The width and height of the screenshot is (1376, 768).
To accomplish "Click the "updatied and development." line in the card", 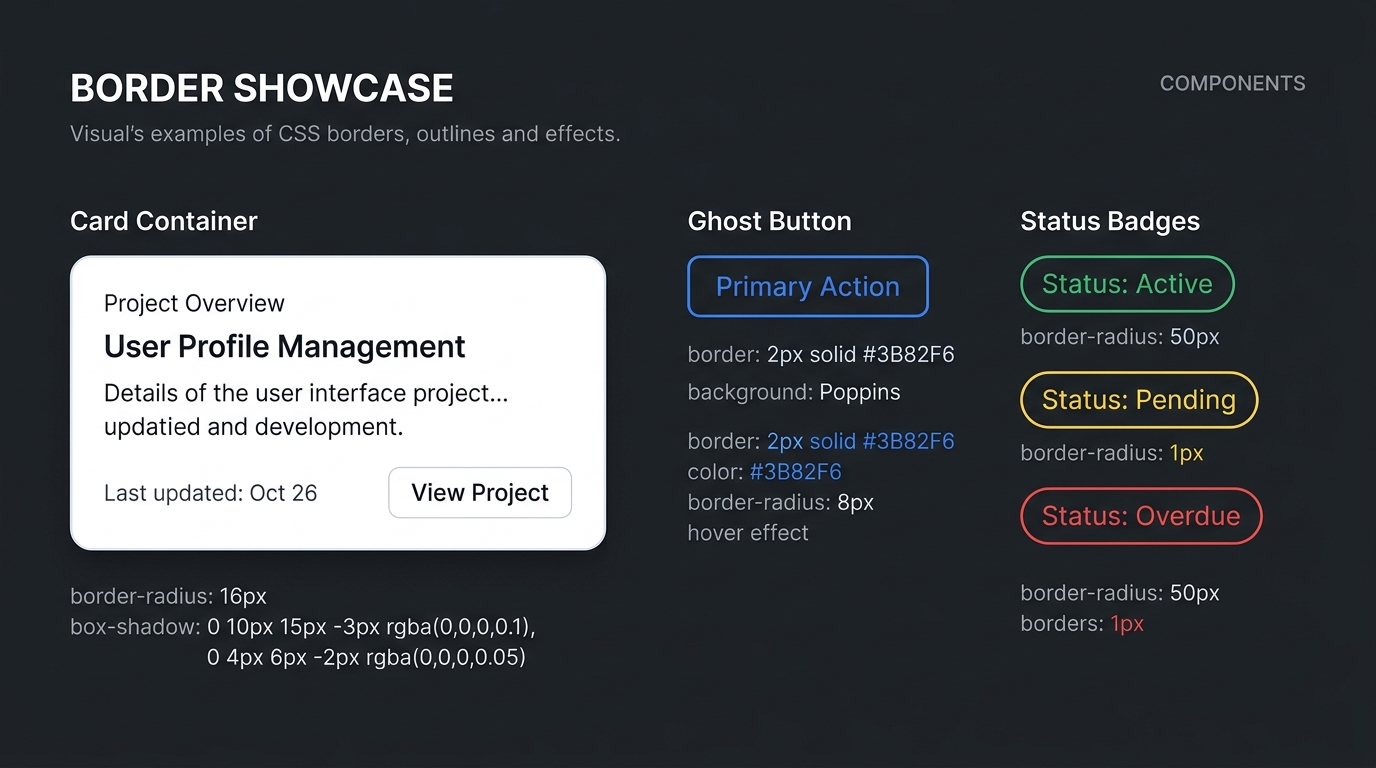I will pyautogui.click(x=253, y=427).
